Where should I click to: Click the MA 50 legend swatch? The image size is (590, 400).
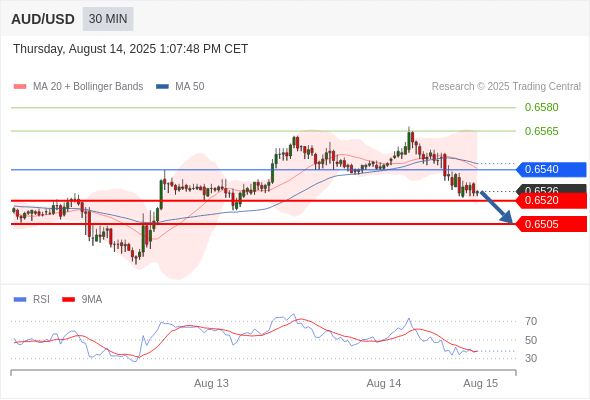click(162, 87)
